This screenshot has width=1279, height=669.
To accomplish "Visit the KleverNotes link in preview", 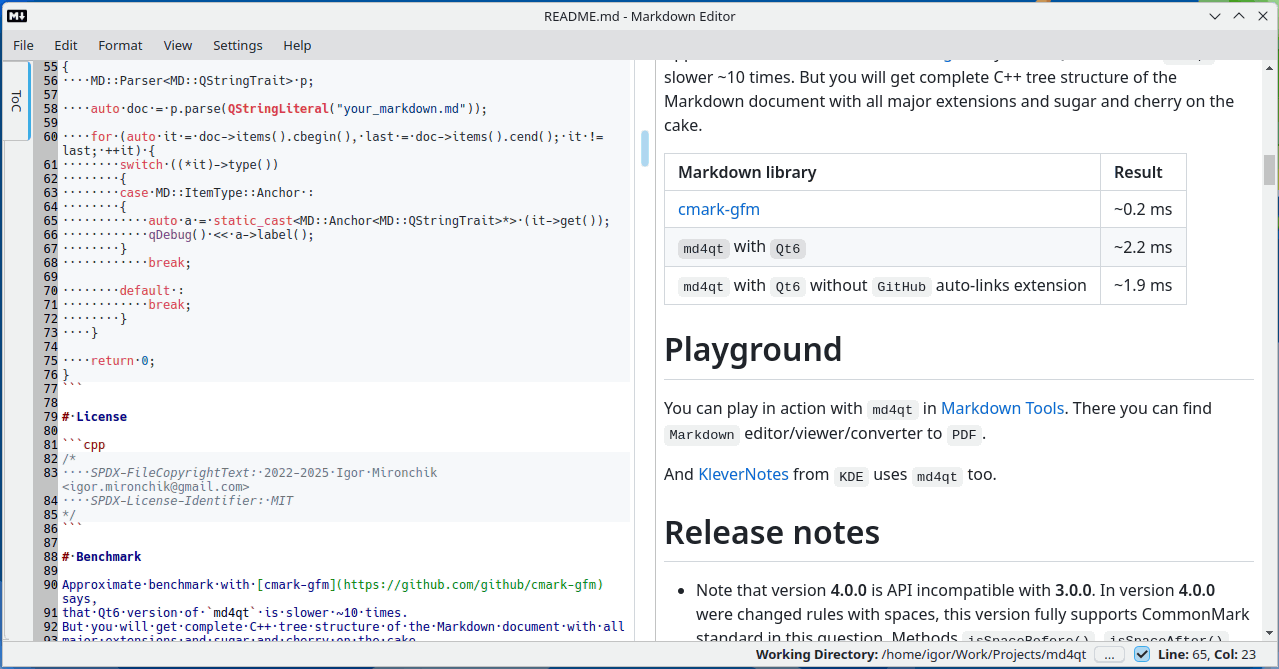I will (743, 474).
